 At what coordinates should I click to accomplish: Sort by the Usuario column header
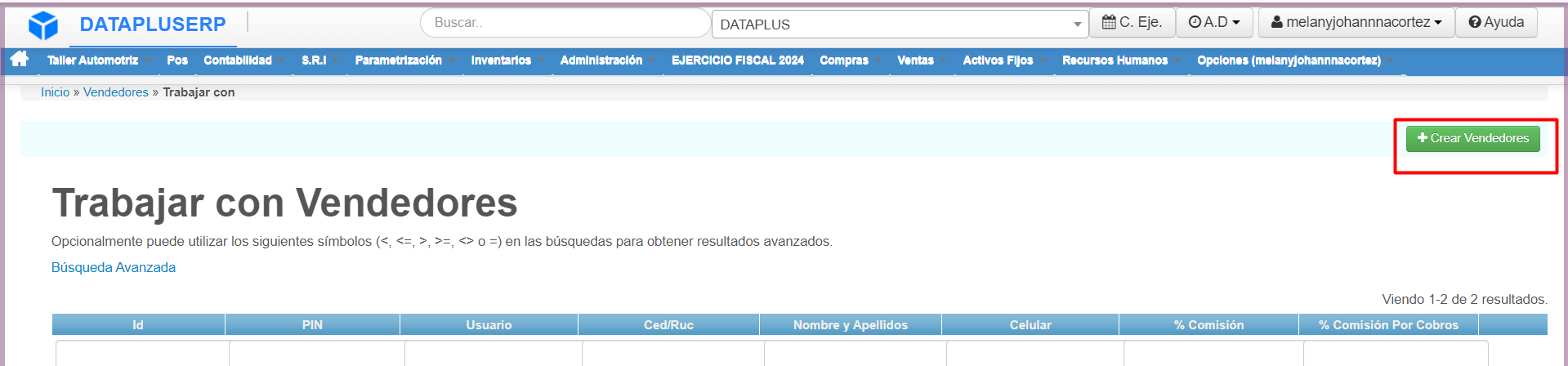(x=489, y=325)
